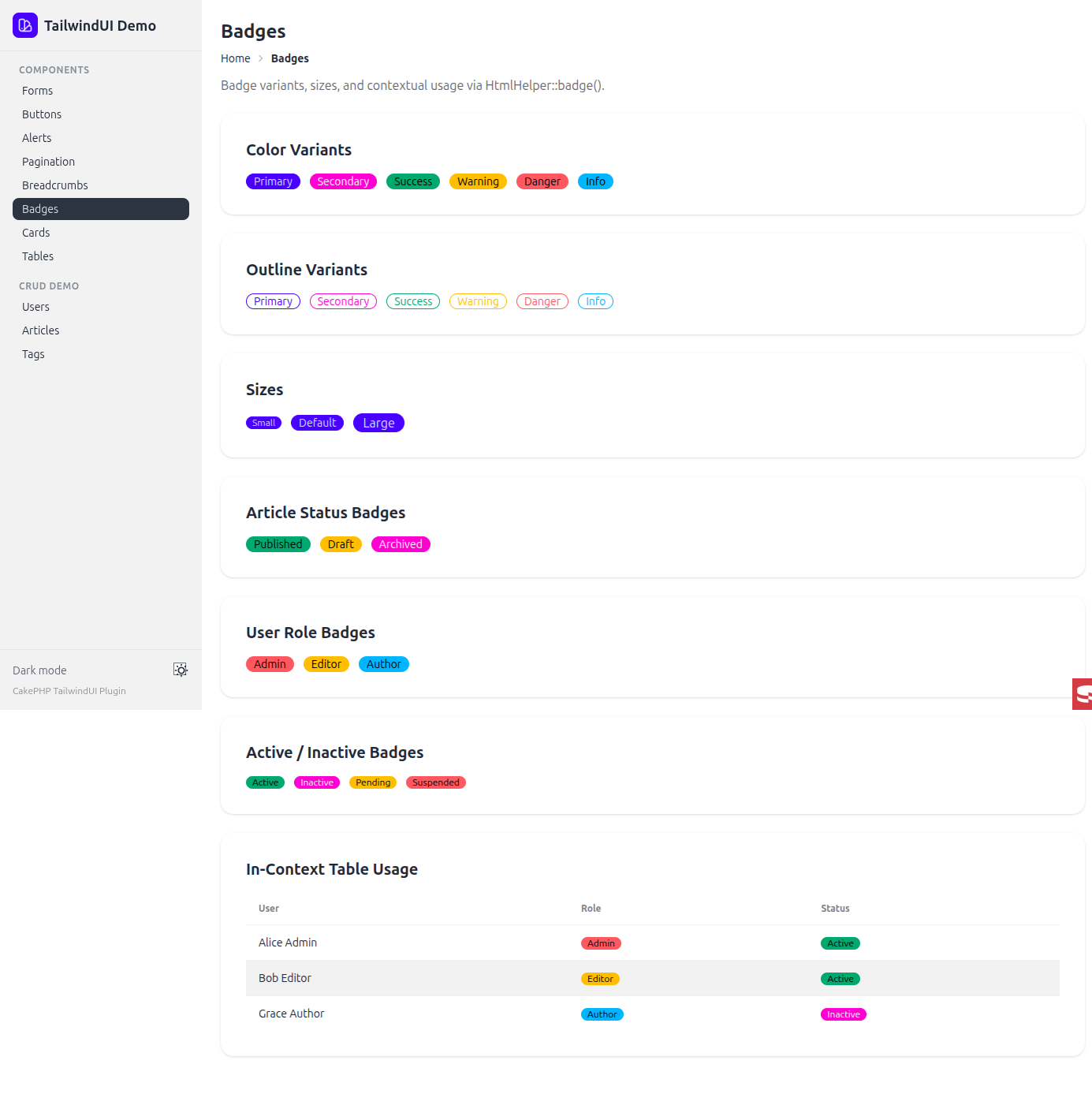Click the Bob Editor table row
This screenshot has width=1092, height=1094.
pos(653,978)
